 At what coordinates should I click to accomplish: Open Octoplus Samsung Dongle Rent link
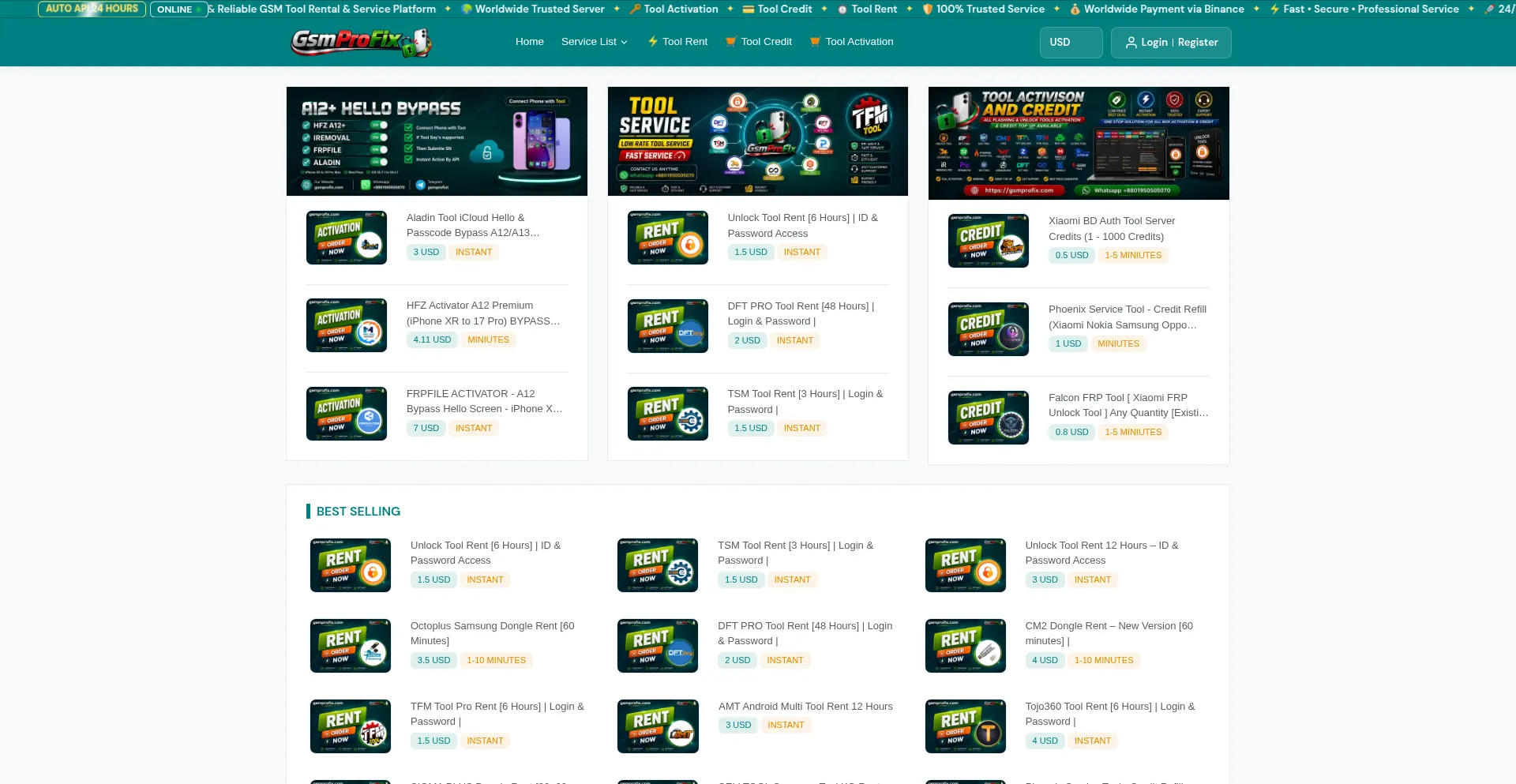tap(493, 633)
